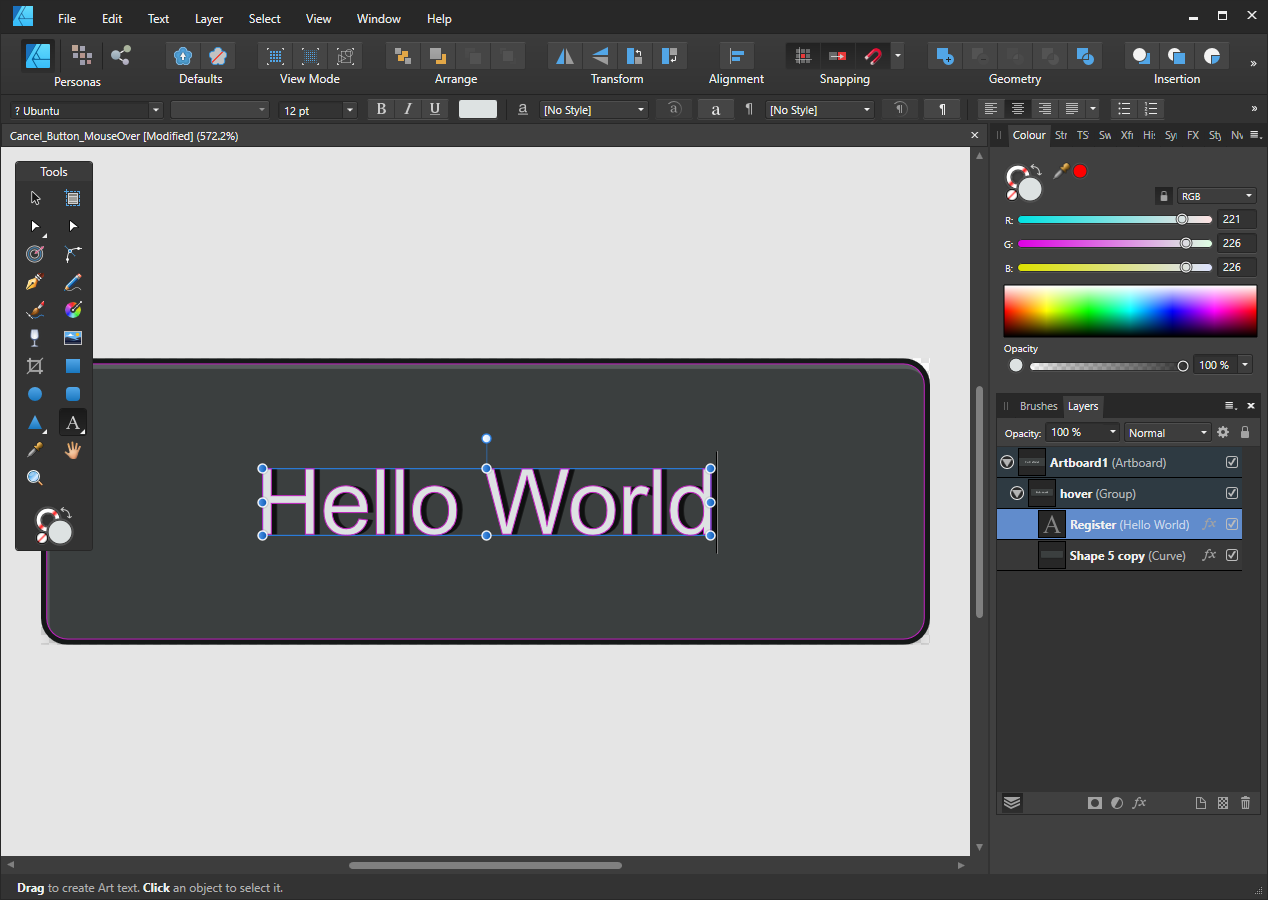Hide the Register (Hello World) layer
1268x900 pixels.
[1232, 524]
